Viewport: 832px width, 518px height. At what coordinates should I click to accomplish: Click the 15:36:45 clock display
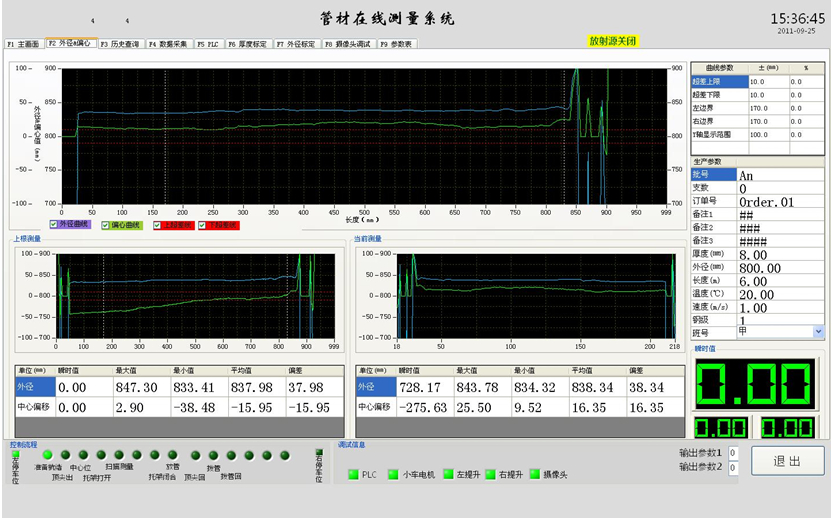click(x=798, y=19)
